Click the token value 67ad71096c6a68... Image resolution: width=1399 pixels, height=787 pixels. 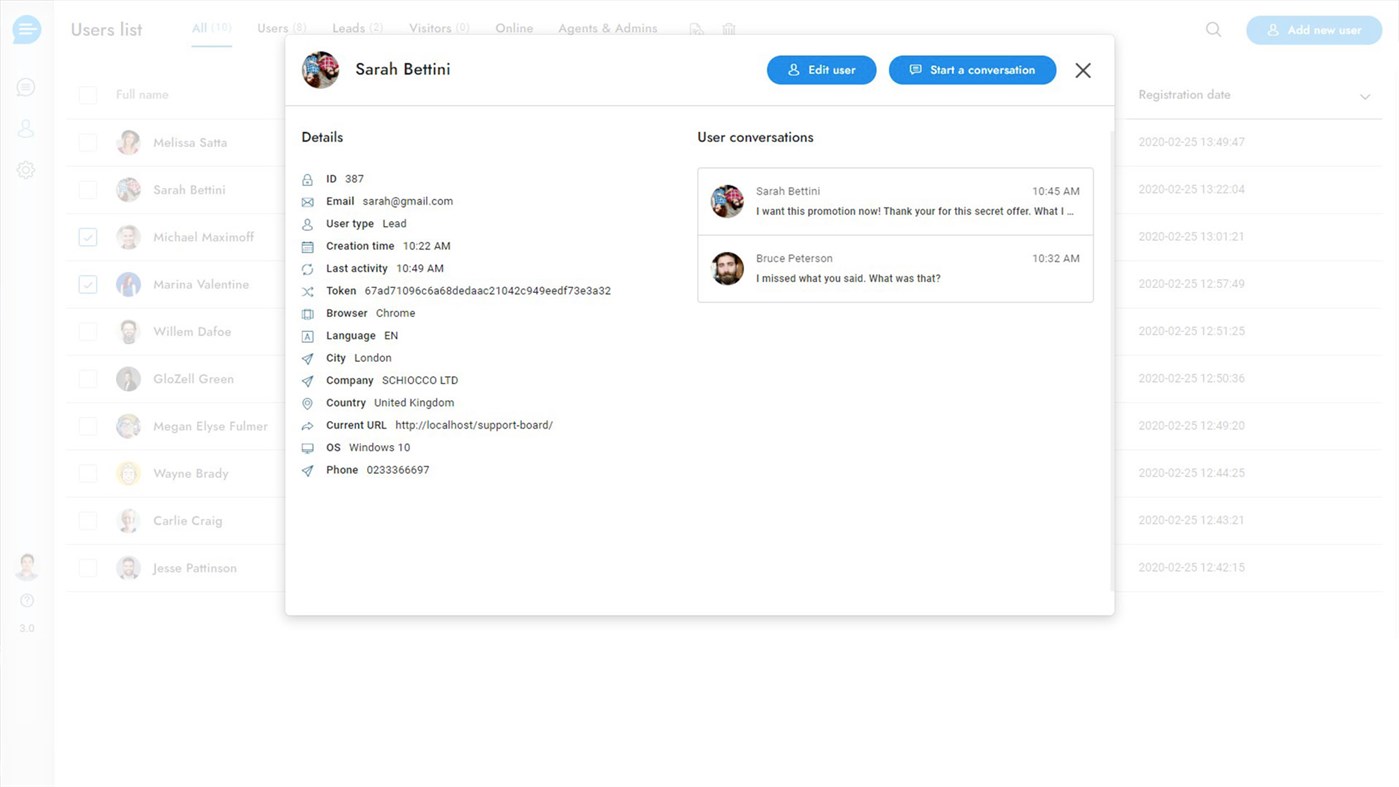pyautogui.click(x=487, y=291)
